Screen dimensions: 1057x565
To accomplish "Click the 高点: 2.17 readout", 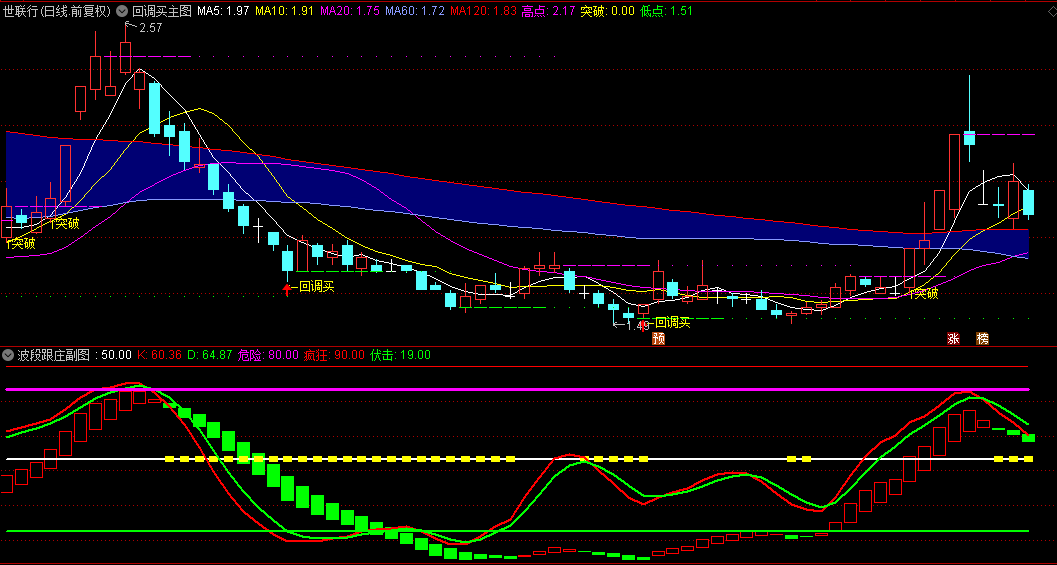I will pos(548,11).
